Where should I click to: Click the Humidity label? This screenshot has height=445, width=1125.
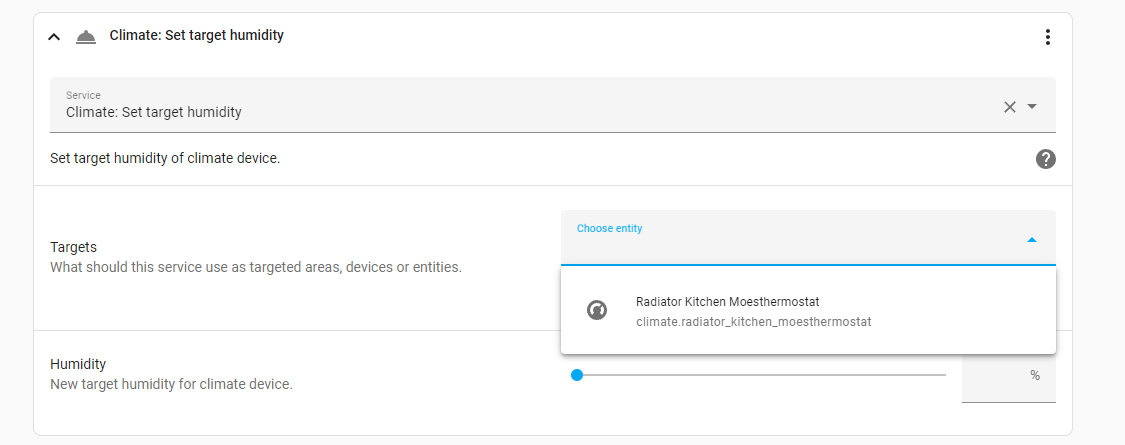tap(78, 364)
